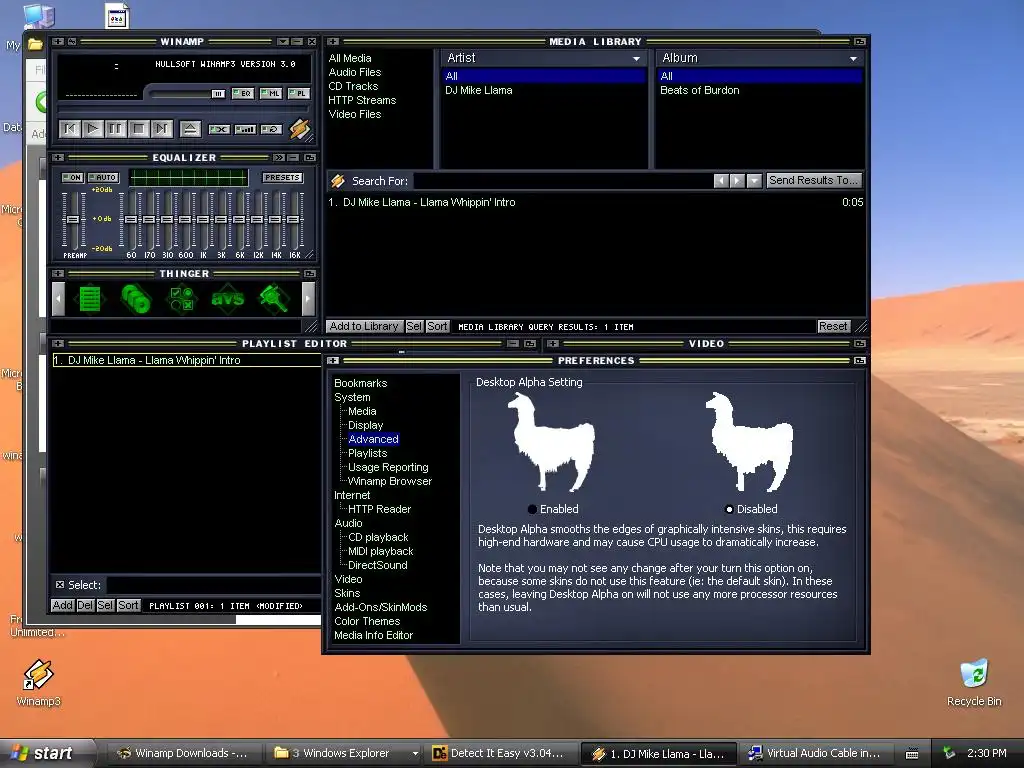
Task: Click the volume slider thumb in Winamp
Action: (x=218, y=94)
